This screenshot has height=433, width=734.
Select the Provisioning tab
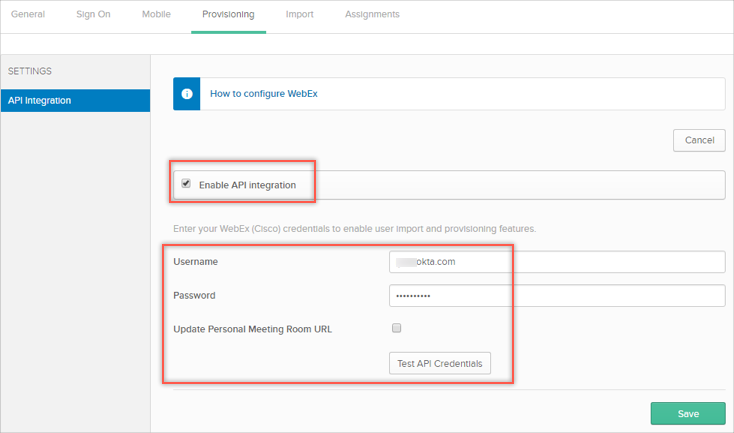tap(228, 15)
